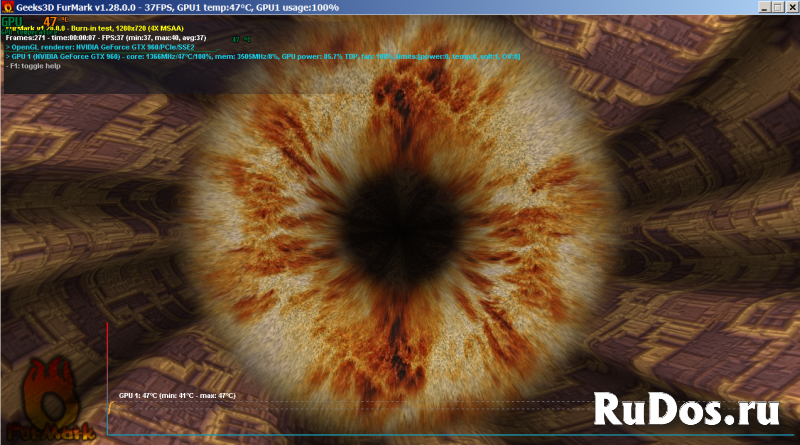Viewport: 800px width, 445px height.
Task: Click the GPU 1 core clock info line
Action: (x=260, y=56)
